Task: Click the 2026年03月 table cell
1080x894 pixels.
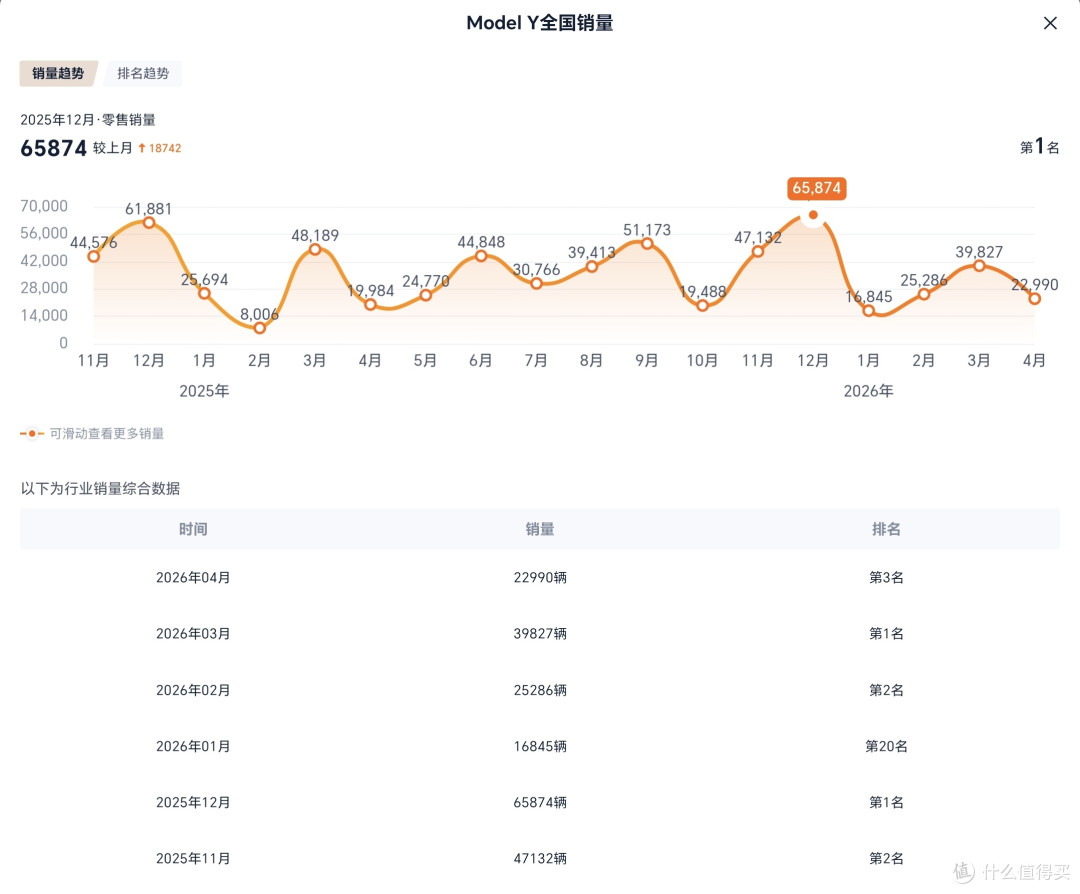Action: click(x=193, y=634)
